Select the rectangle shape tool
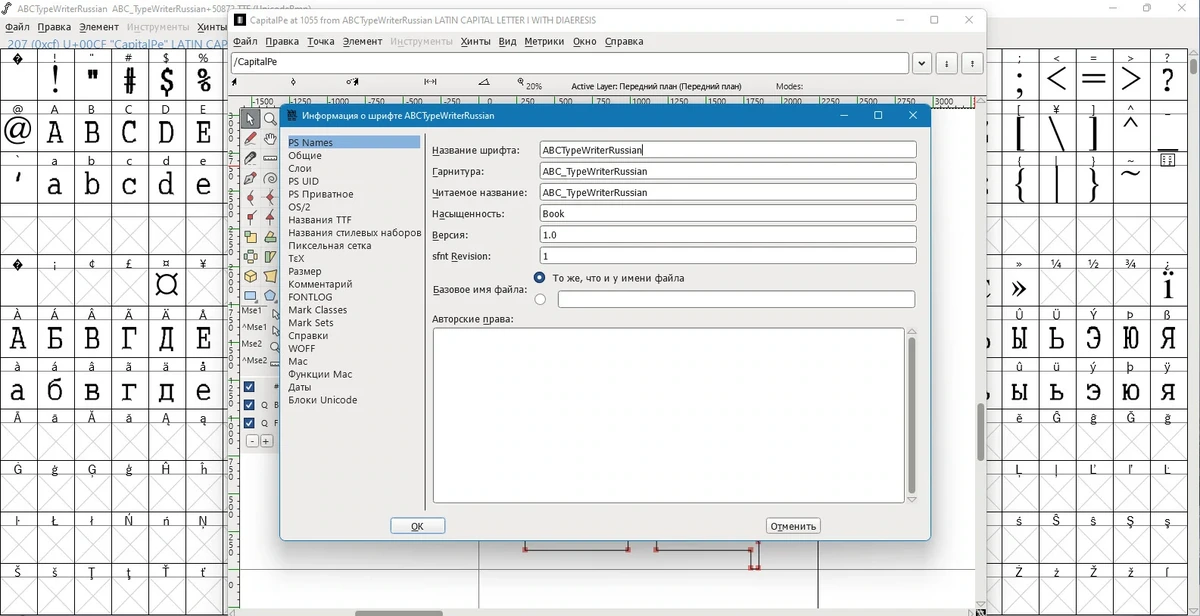Image resolution: width=1200 pixels, height=616 pixels. (x=250, y=296)
